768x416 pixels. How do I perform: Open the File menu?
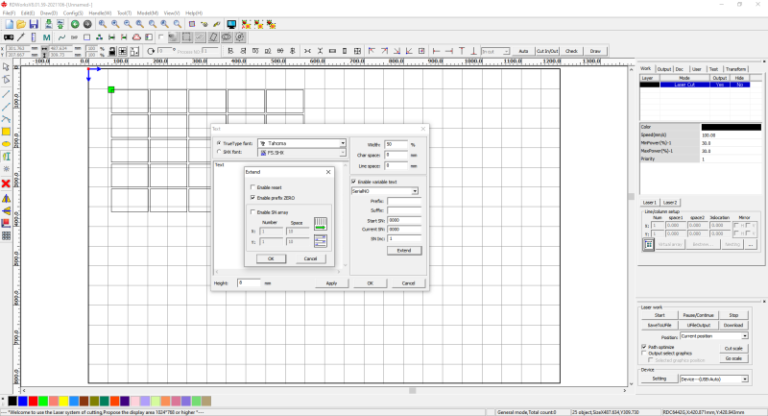point(9,13)
